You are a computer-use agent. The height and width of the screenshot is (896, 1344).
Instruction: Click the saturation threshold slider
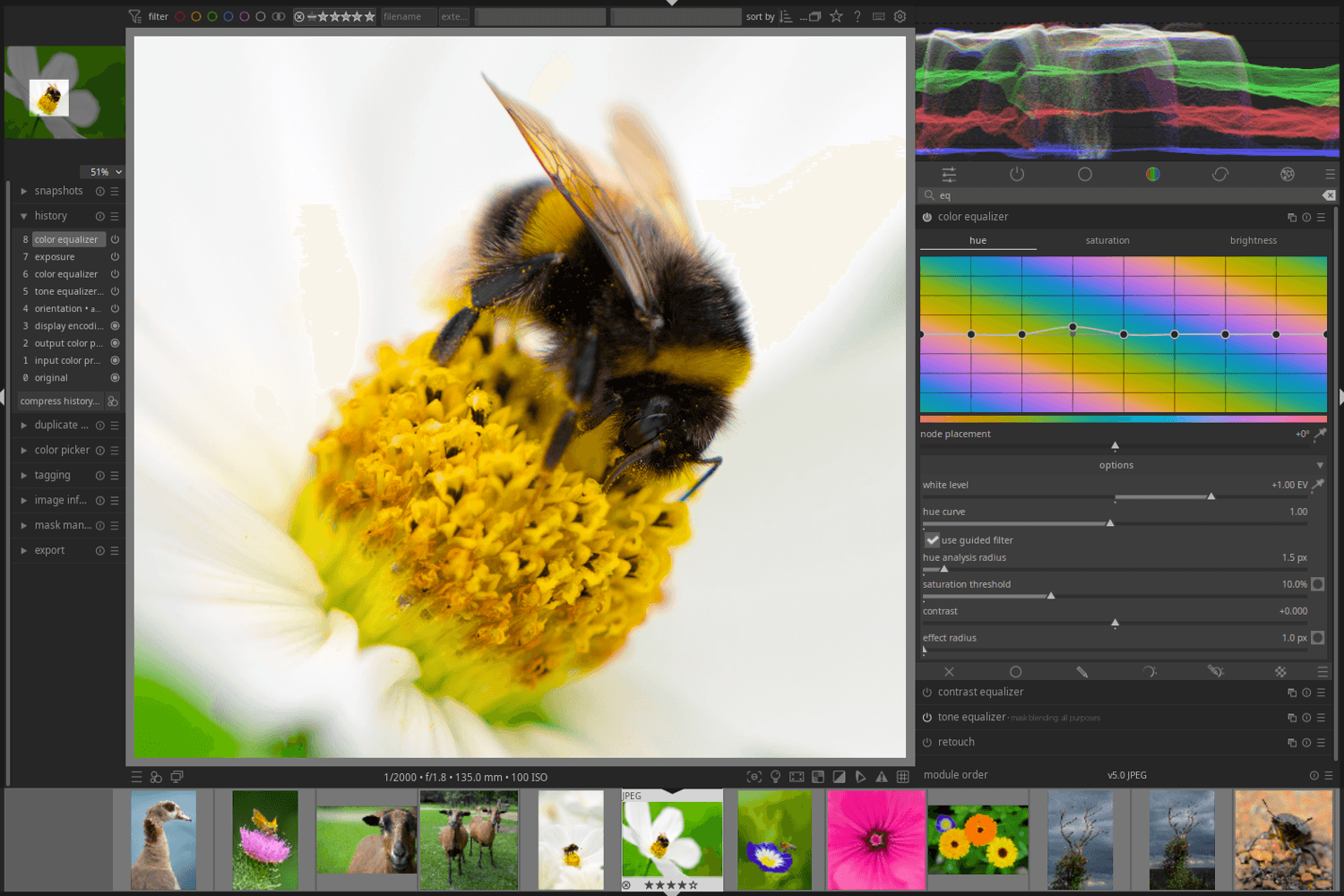1115,596
